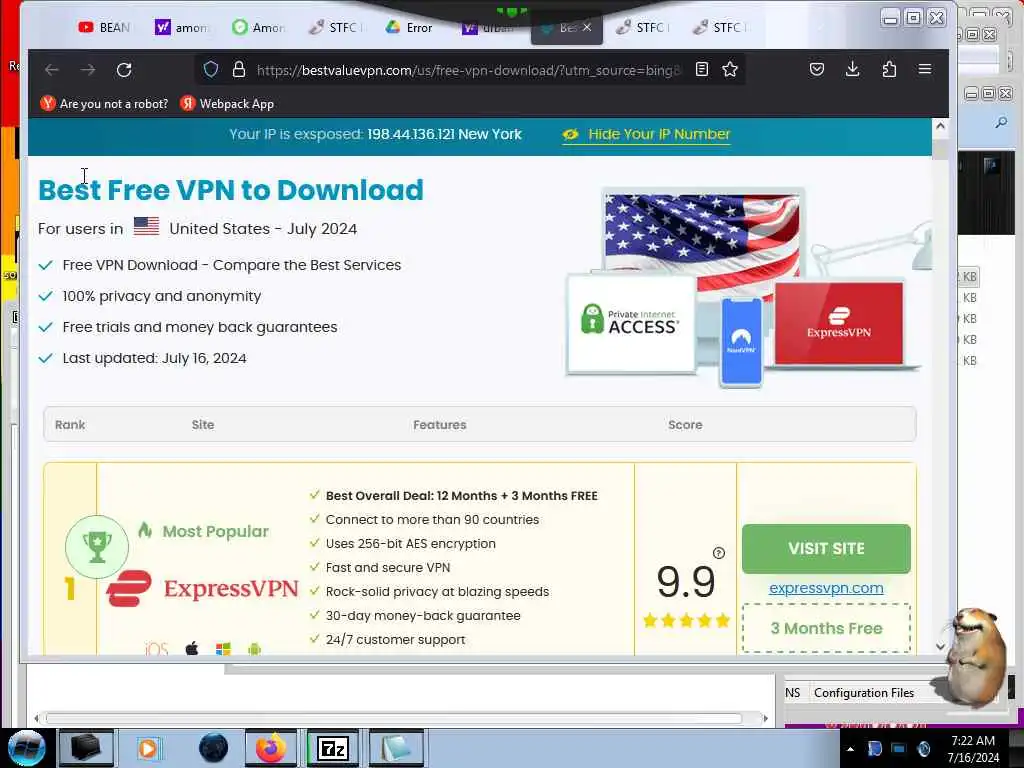This screenshot has height=768, width=1024.
Task: Open Firefox from the taskbar
Action: coord(270,748)
